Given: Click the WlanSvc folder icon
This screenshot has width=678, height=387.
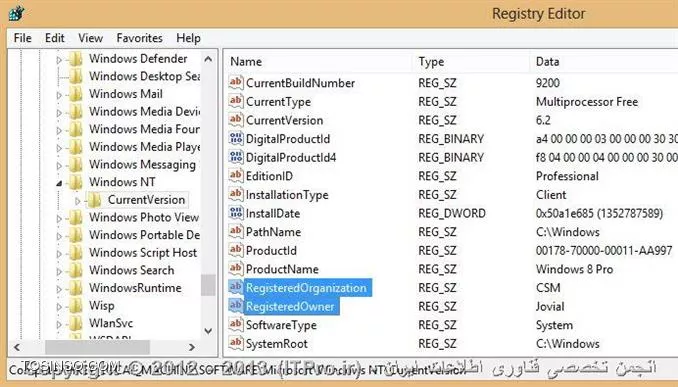Looking at the screenshot, I should 76,323.
